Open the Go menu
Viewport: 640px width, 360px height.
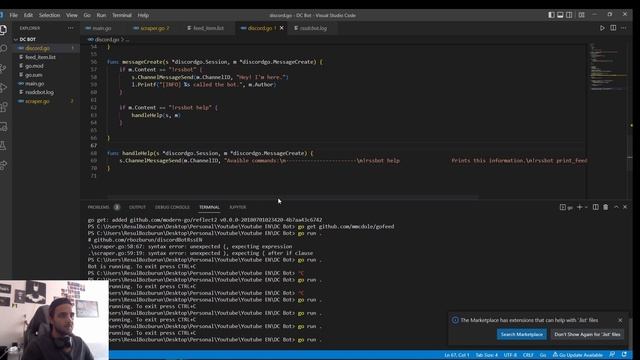pyautogui.click(x=87, y=15)
